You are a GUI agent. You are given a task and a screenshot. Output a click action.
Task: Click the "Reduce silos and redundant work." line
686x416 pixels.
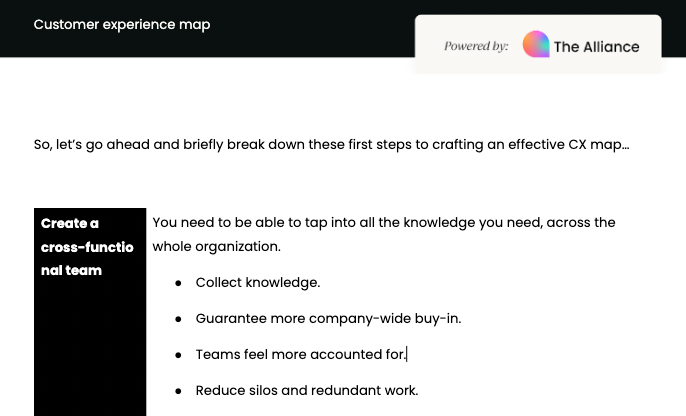tap(306, 391)
